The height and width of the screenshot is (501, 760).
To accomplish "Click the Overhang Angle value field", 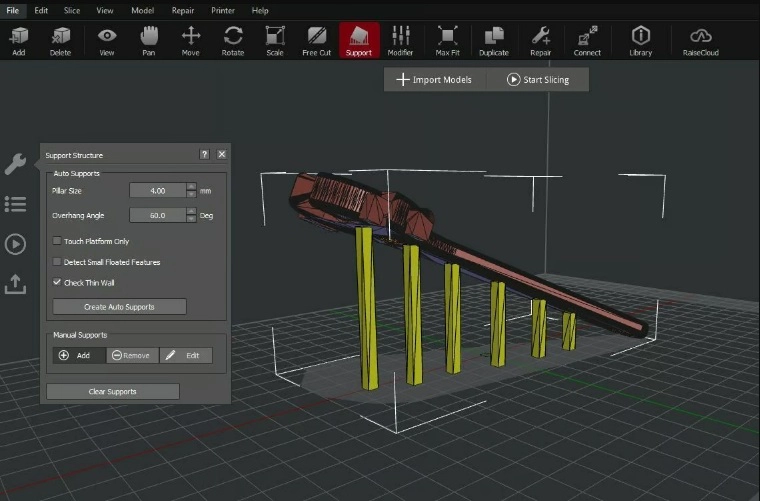I will (158, 215).
